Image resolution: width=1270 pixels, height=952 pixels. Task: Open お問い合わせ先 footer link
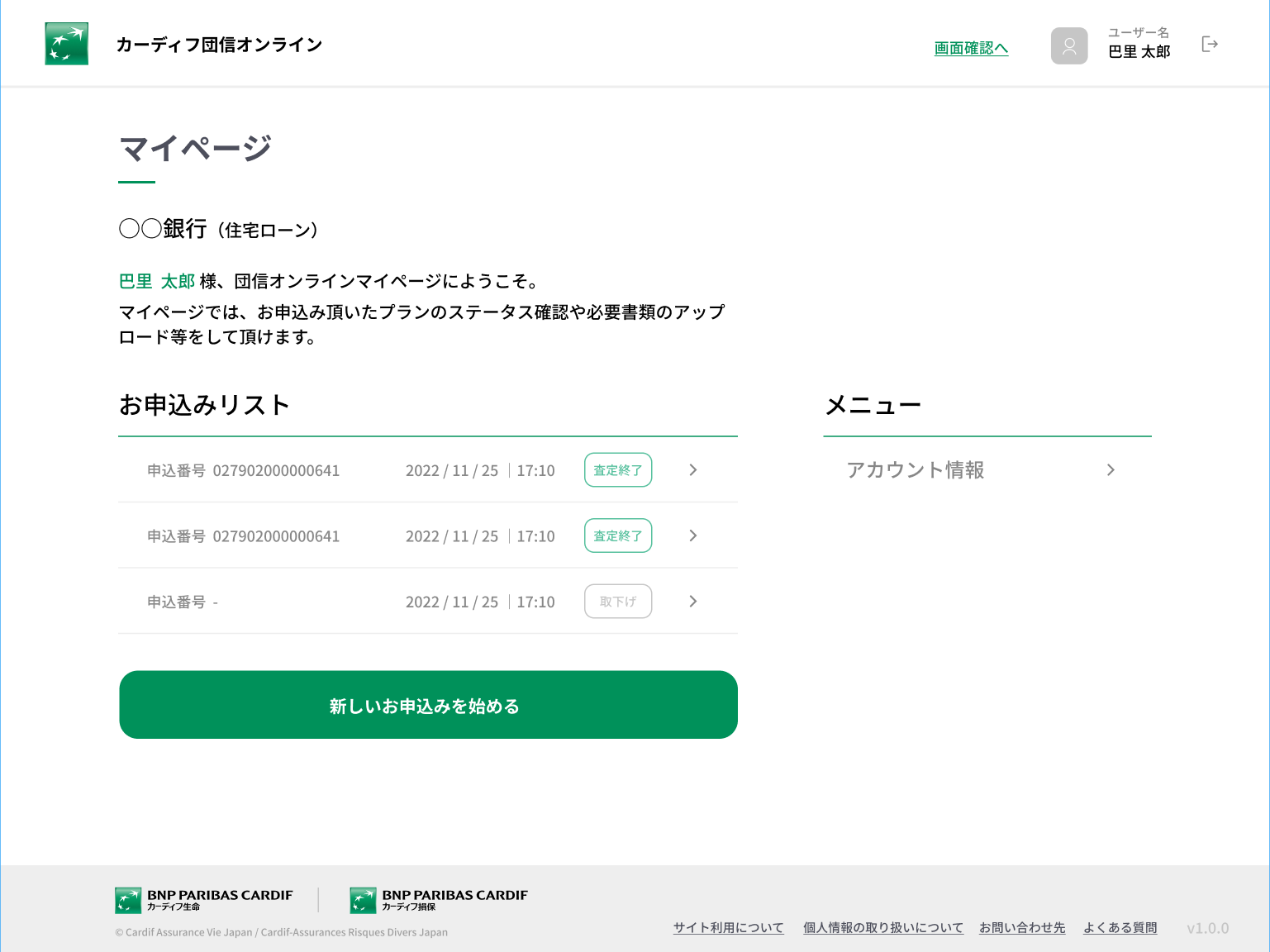point(1022,927)
